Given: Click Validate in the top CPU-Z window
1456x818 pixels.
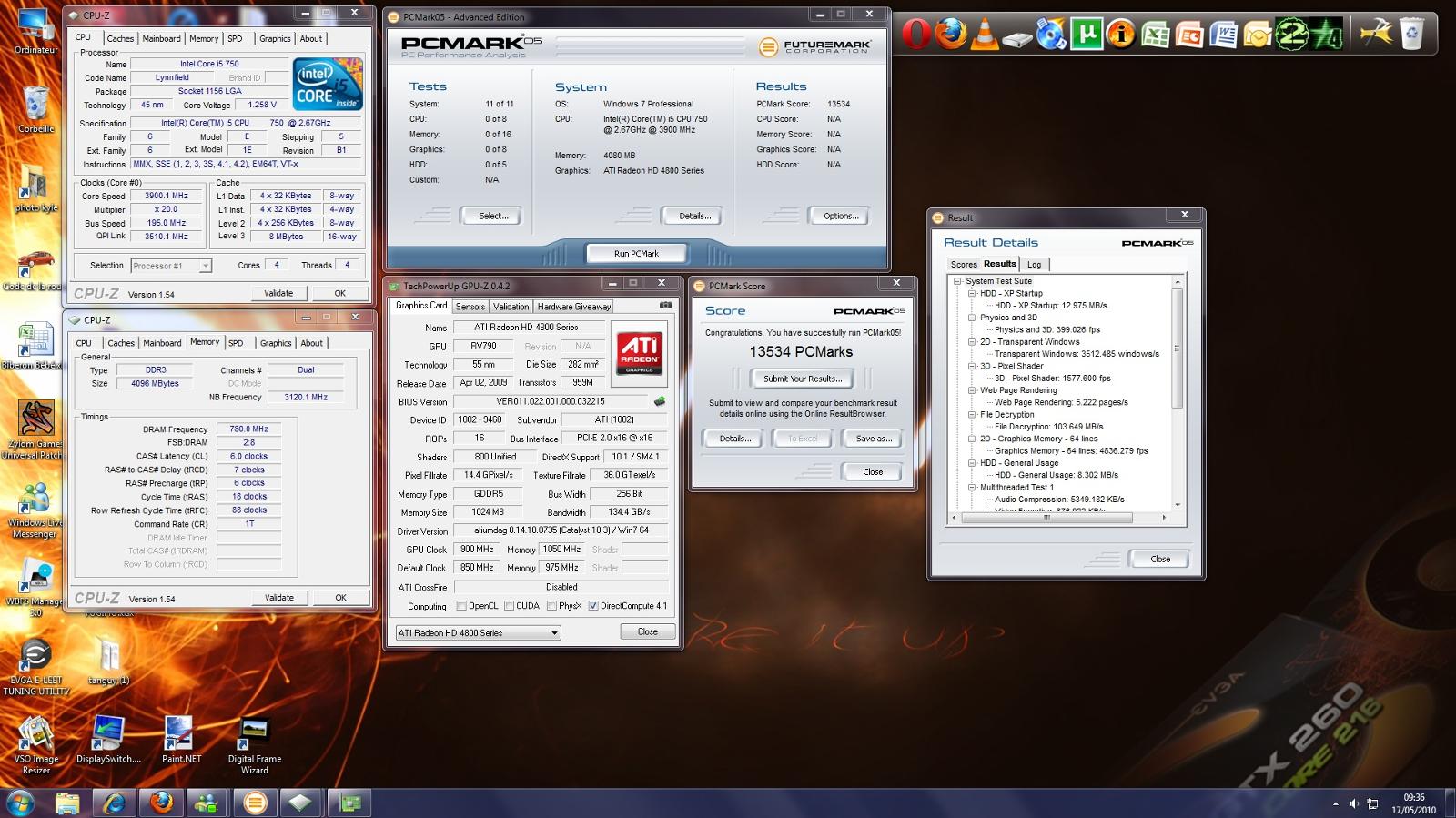Looking at the screenshot, I should pos(278,293).
